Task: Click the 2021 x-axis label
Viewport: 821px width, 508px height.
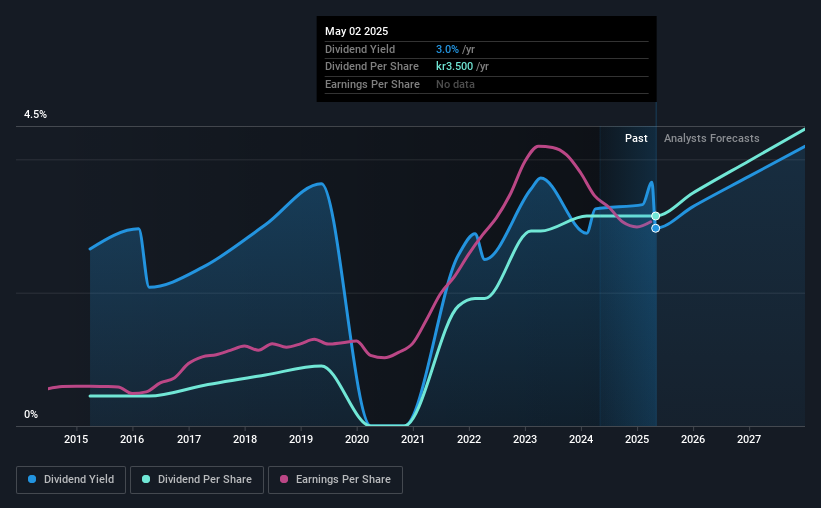Action: pyautogui.click(x=413, y=439)
